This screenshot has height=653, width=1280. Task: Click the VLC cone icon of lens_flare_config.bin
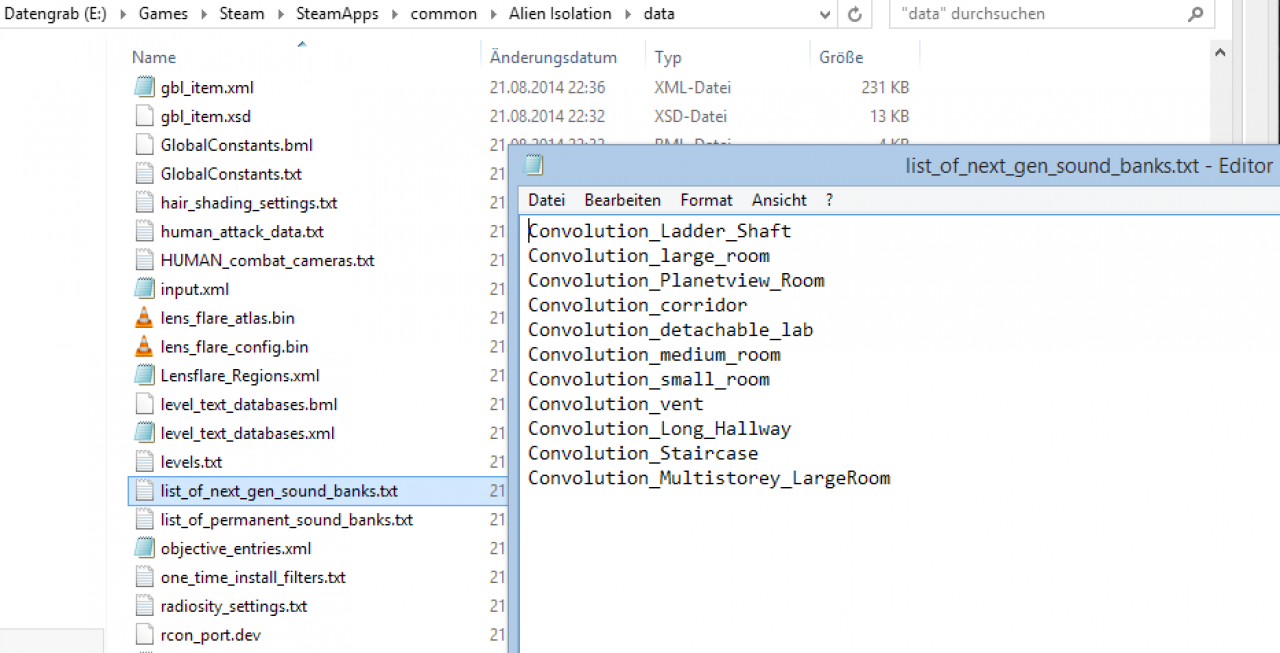tap(144, 347)
